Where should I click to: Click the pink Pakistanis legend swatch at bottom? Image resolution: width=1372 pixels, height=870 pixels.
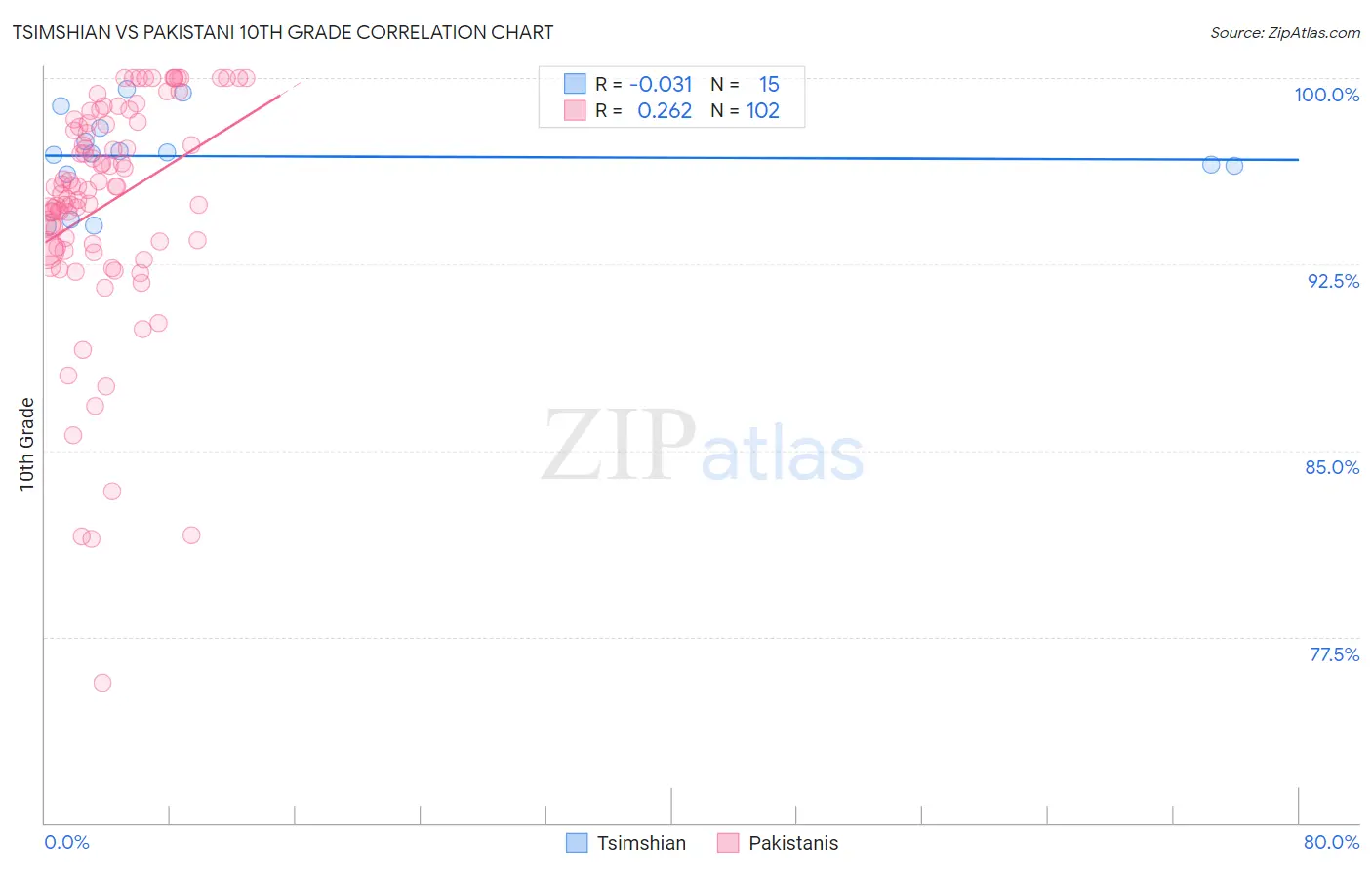coord(728,843)
